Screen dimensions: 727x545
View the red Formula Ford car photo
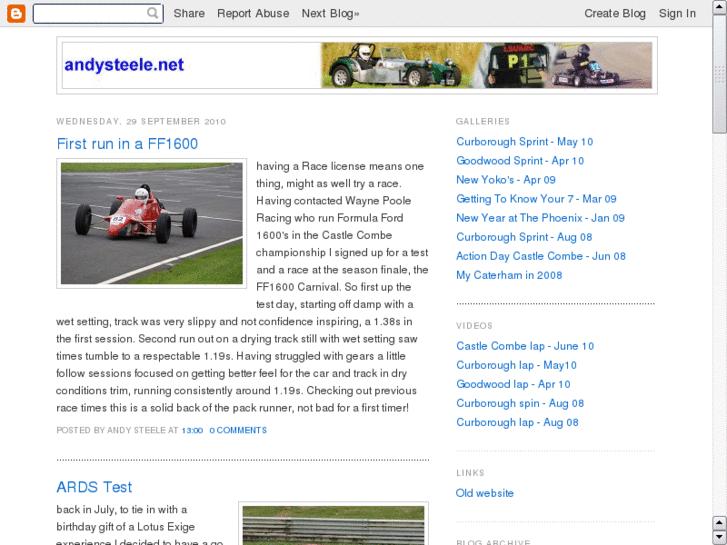click(152, 223)
